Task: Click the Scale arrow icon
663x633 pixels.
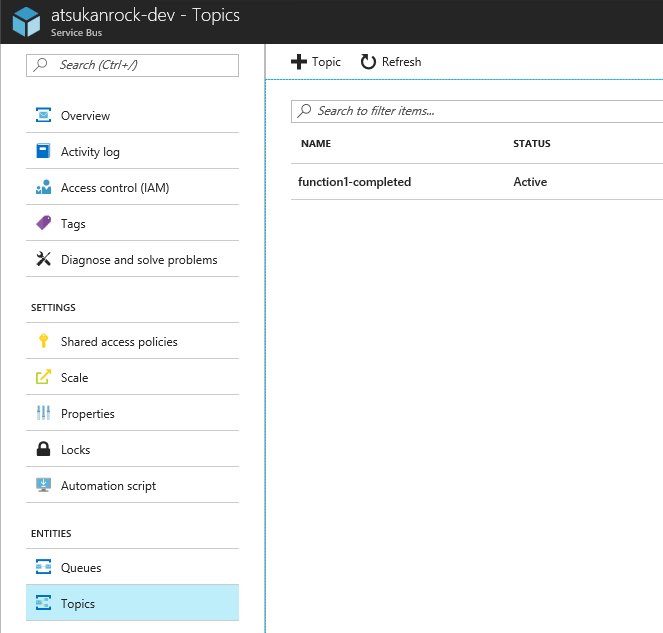Action: [43, 377]
